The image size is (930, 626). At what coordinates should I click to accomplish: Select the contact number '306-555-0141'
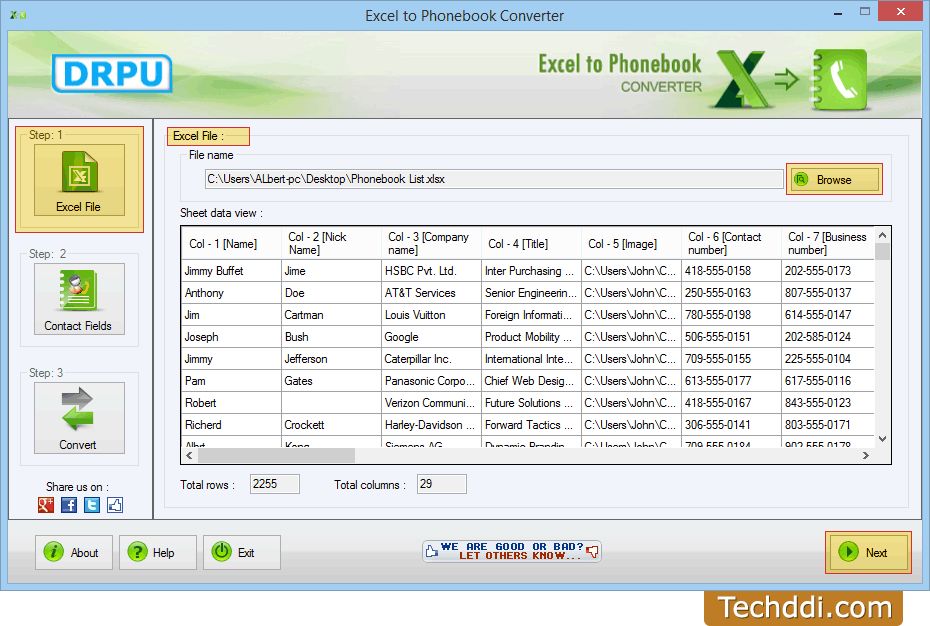[x=731, y=425]
